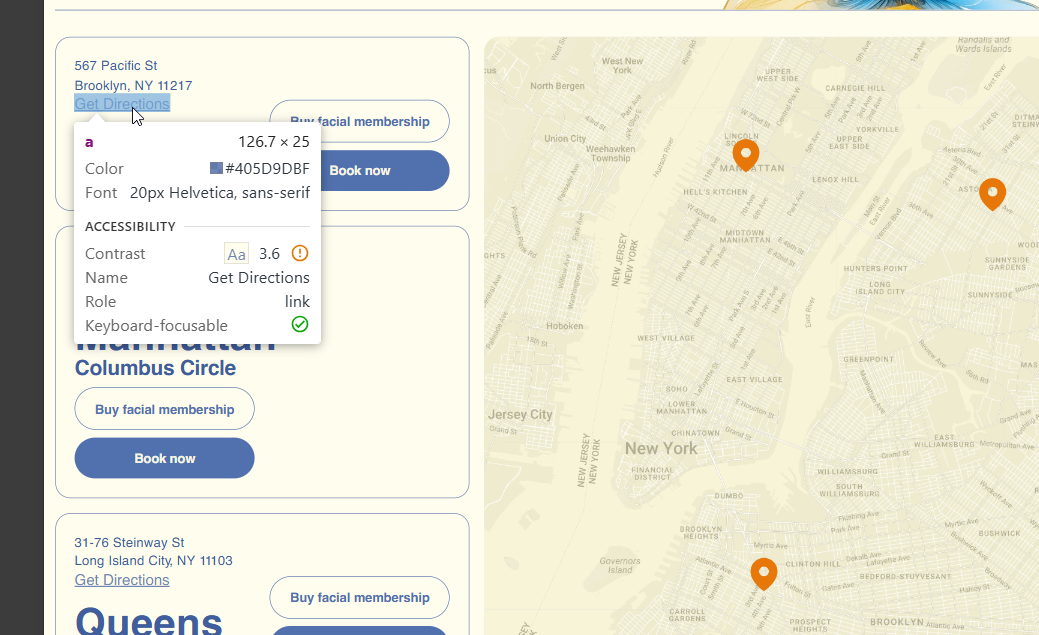Click the Dumbo map label
The image size is (1039, 635).
click(x=728, y=496)
